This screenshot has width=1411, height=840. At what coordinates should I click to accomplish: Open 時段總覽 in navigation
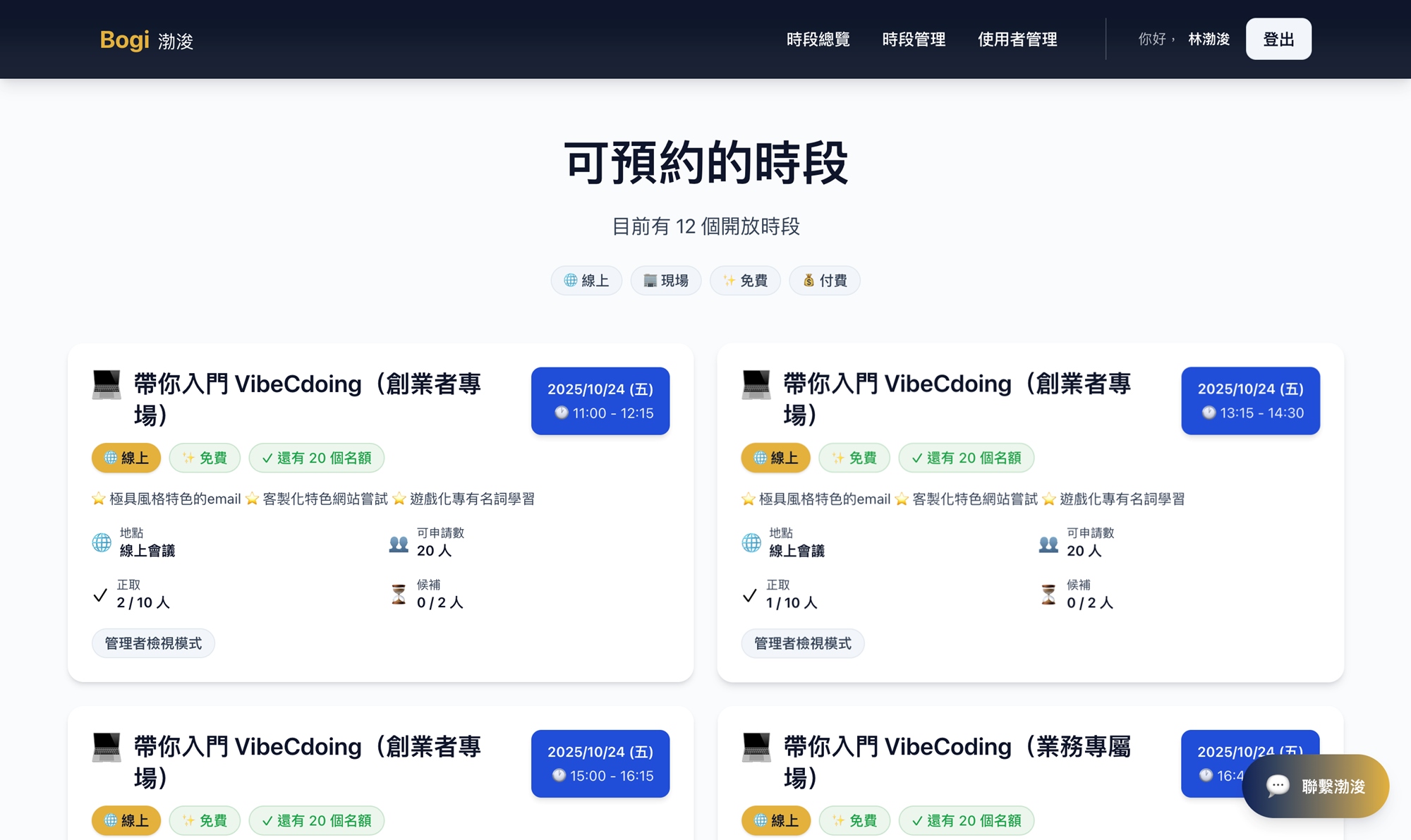click(818, 39)
